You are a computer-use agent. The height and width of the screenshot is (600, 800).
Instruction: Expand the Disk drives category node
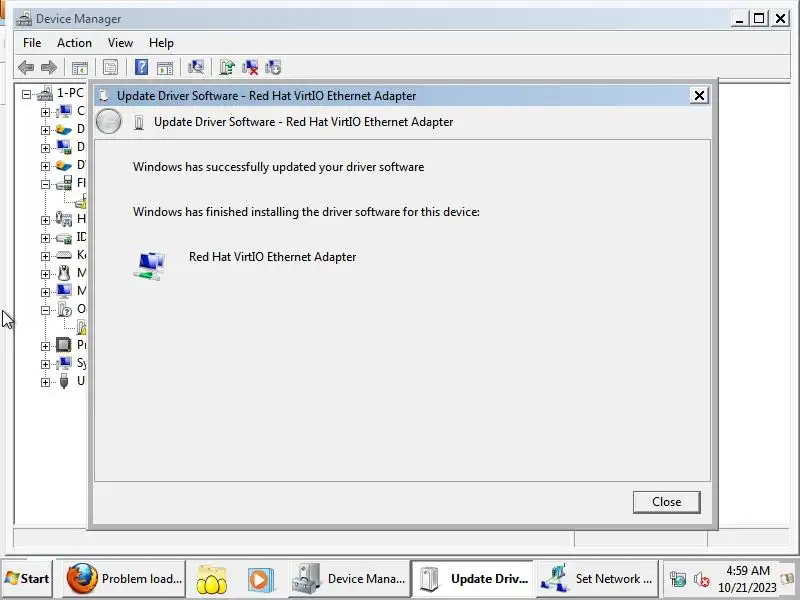pyautogui.click(x=45, y=130)
